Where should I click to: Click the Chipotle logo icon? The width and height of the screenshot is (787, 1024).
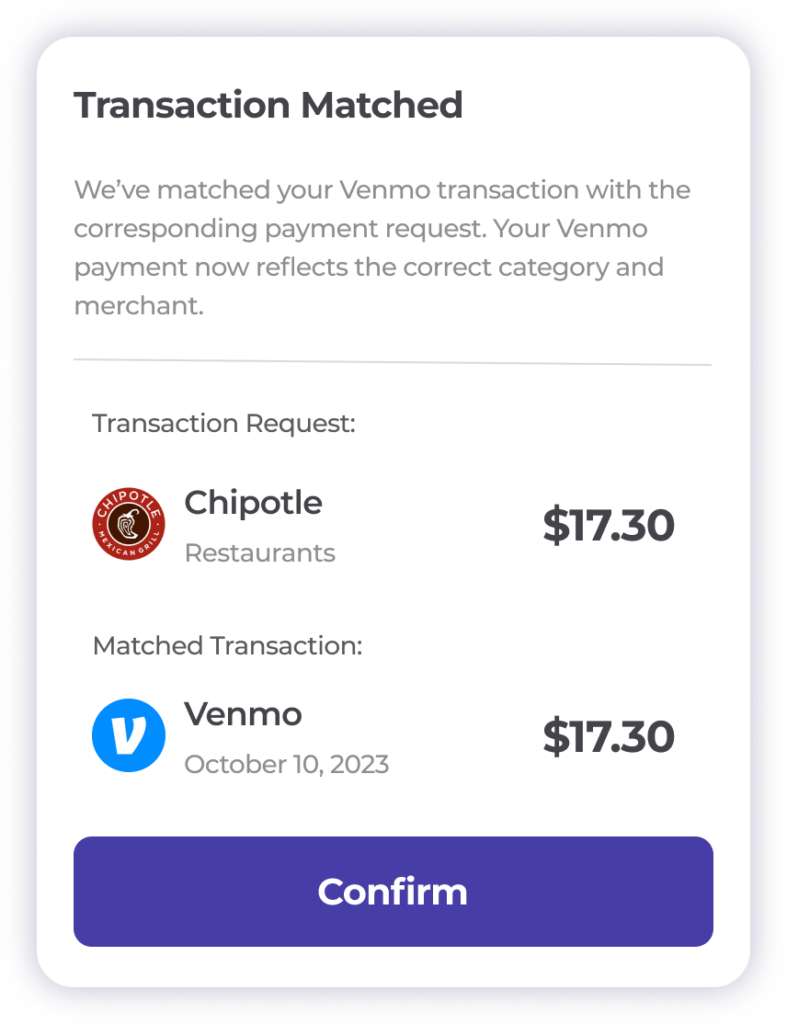127,523
